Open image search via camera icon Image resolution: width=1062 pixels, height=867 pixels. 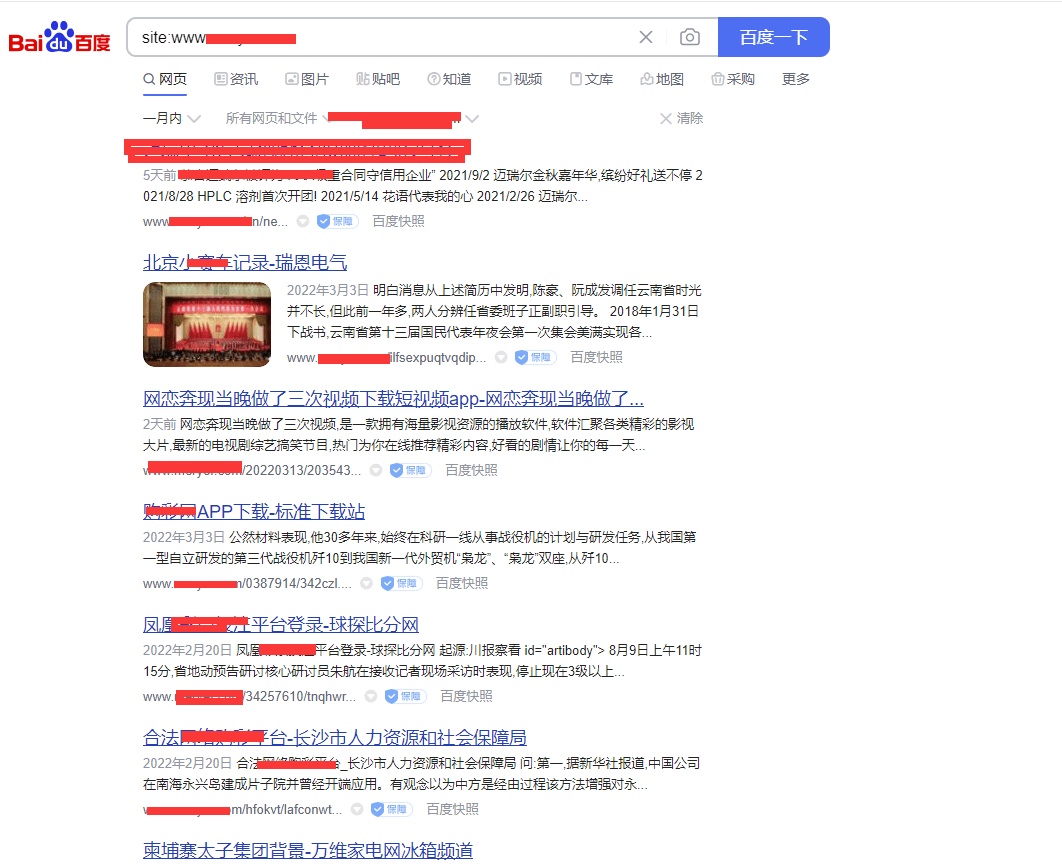pos(689,37)
